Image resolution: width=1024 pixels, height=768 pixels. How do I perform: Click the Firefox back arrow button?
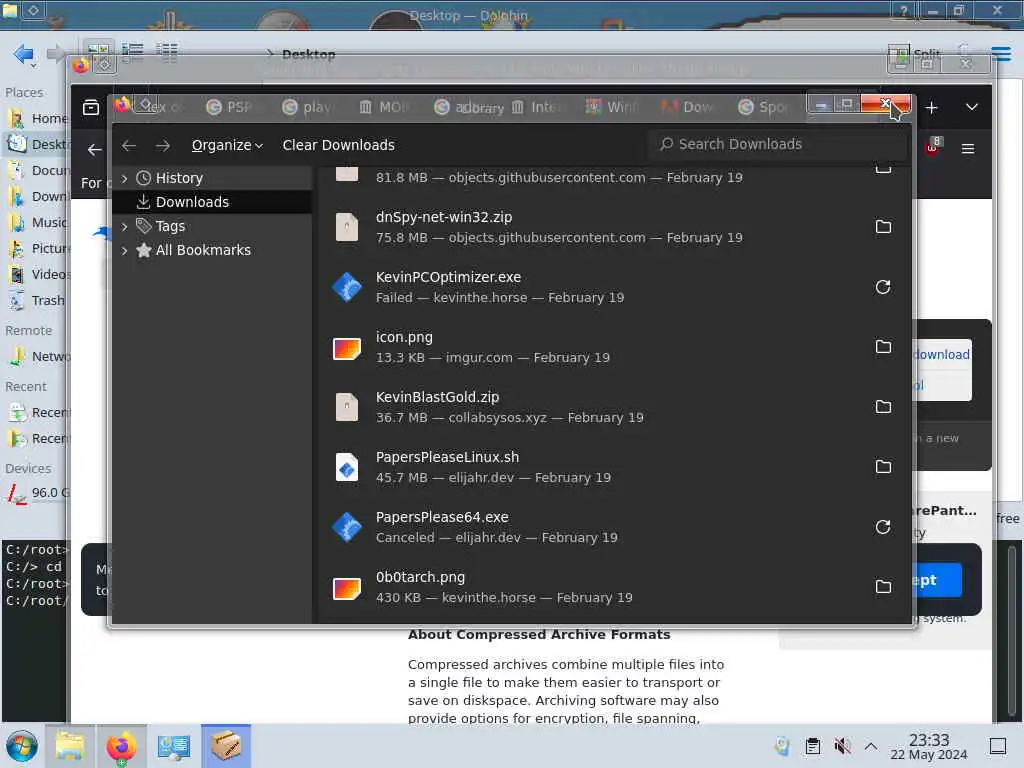[x=95, y=150]
